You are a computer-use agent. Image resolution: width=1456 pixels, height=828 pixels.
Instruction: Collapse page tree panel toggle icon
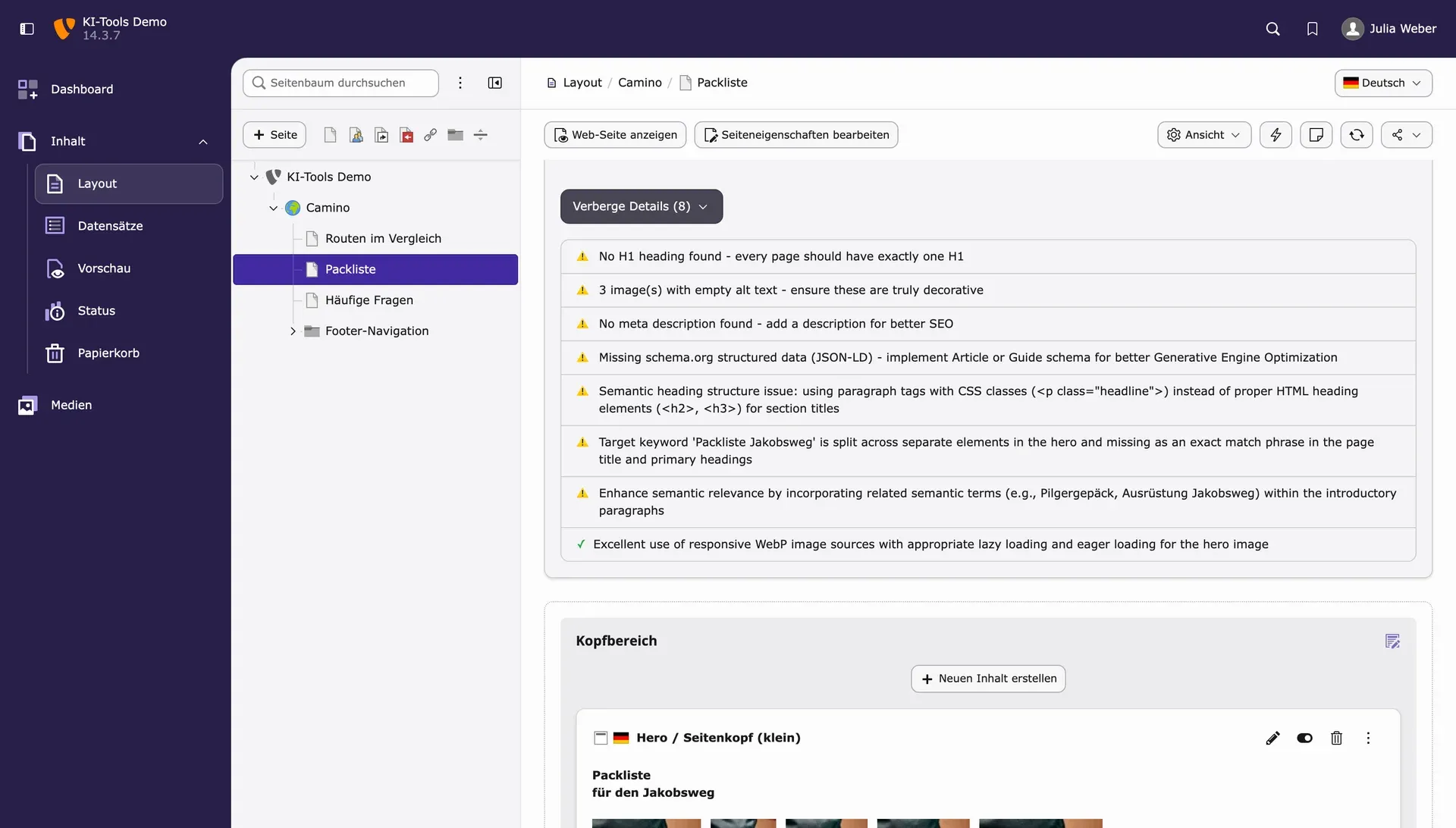pyautogui.click(x=495, y=83)
